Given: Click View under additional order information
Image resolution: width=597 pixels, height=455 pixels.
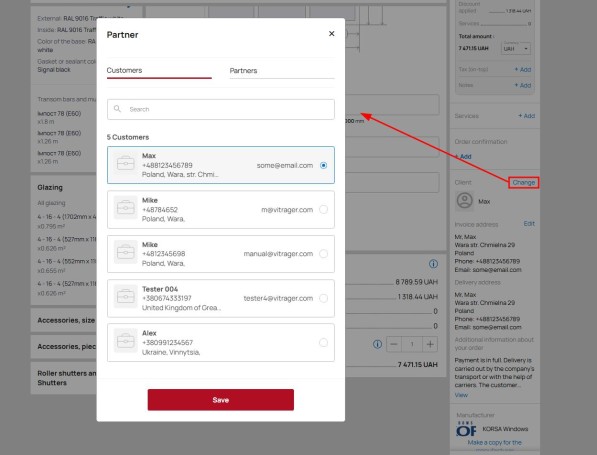Looking at the screenshot, I should (x=461, y=395).
